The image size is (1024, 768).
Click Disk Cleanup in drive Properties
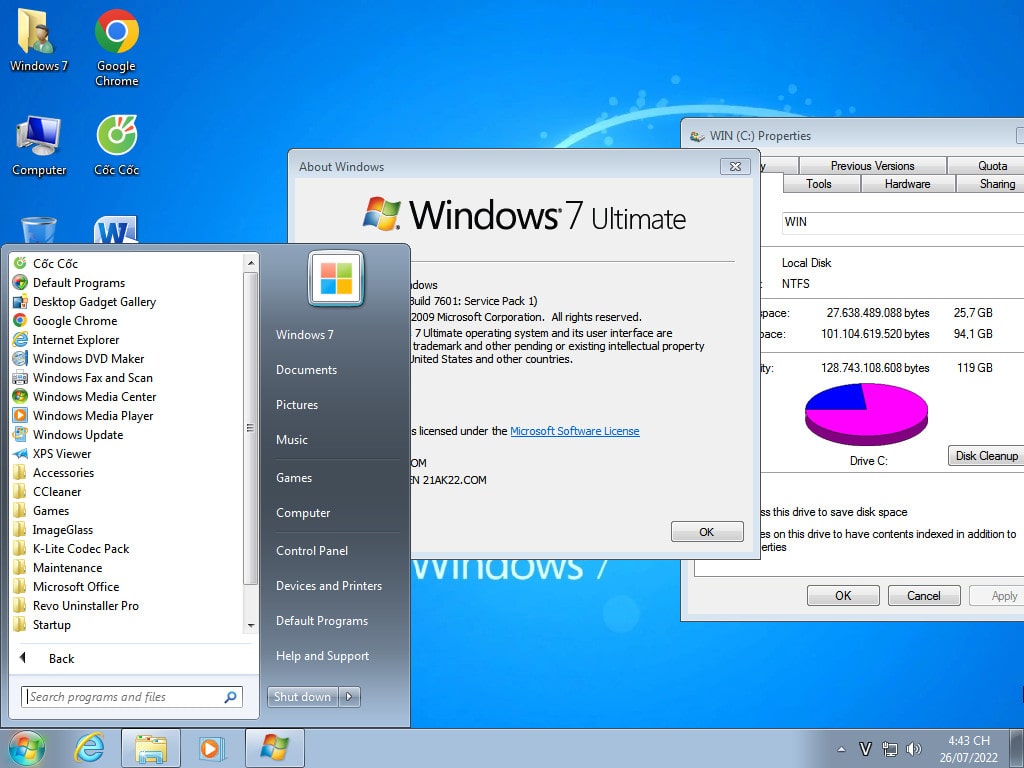coord(986,456)
